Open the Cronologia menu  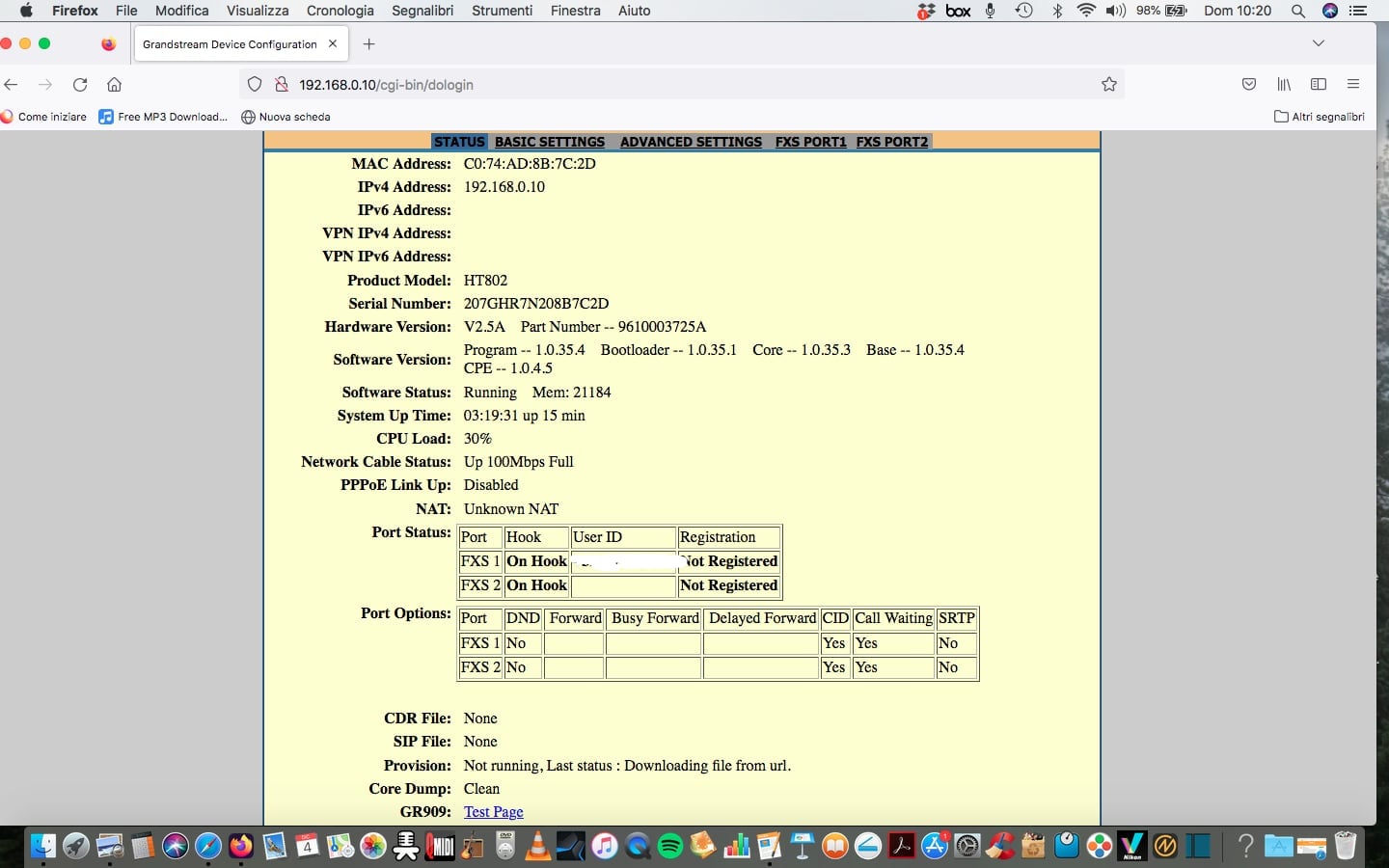[x=340, y=11]
